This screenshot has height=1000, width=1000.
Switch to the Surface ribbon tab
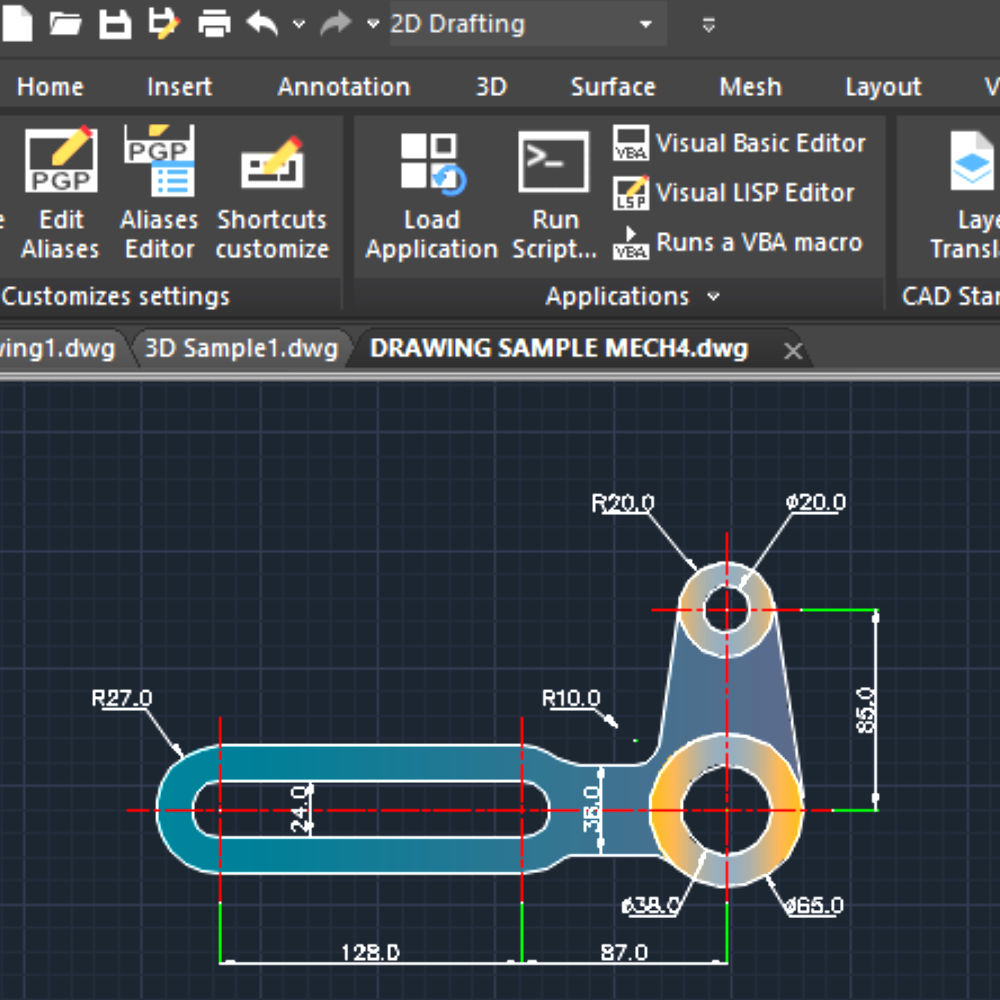[x=613, y=87]
